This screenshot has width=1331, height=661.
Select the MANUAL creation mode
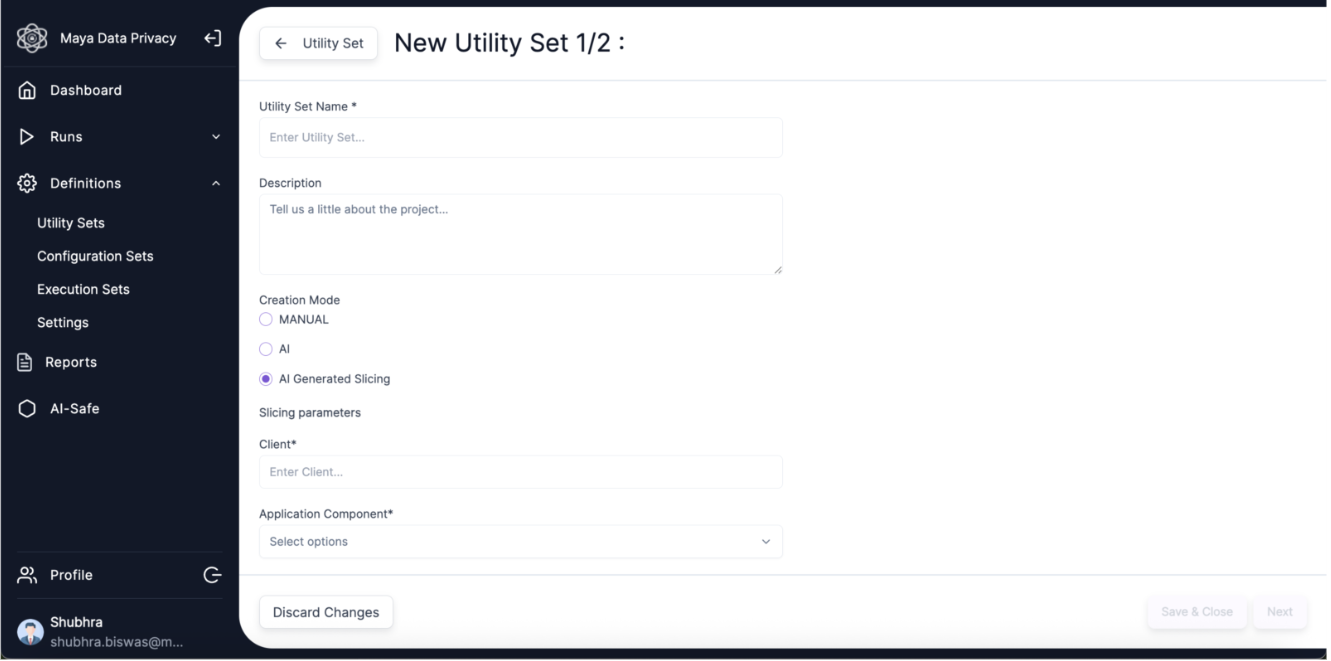pyautogui.click(x=266, y=320)
